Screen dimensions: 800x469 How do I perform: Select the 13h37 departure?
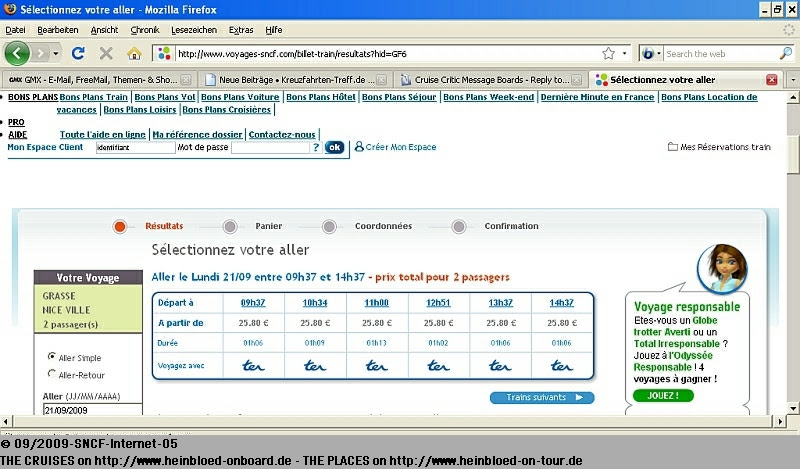[x=501, y=303]
